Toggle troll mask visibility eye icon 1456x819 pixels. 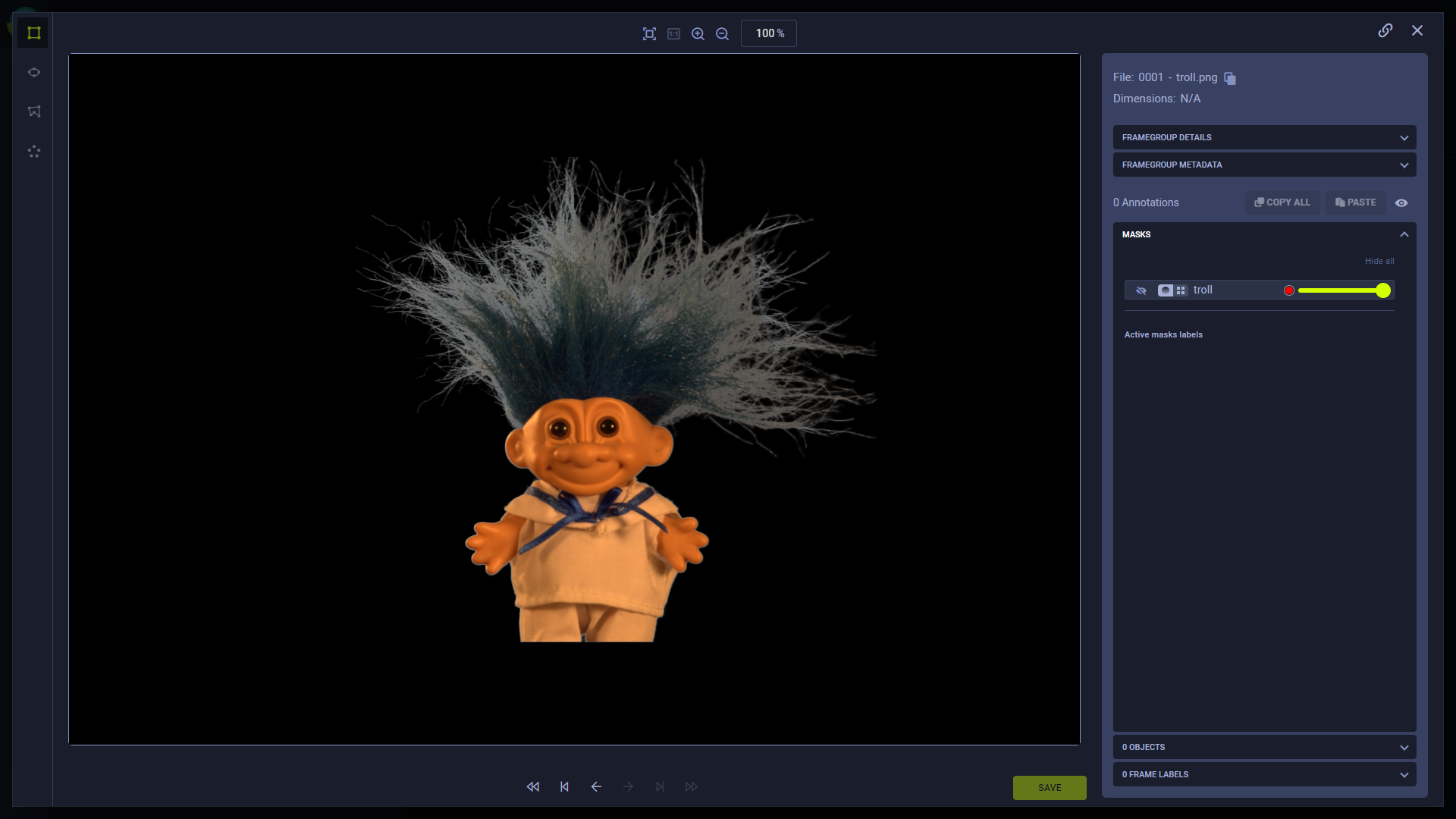[1141, 290]
